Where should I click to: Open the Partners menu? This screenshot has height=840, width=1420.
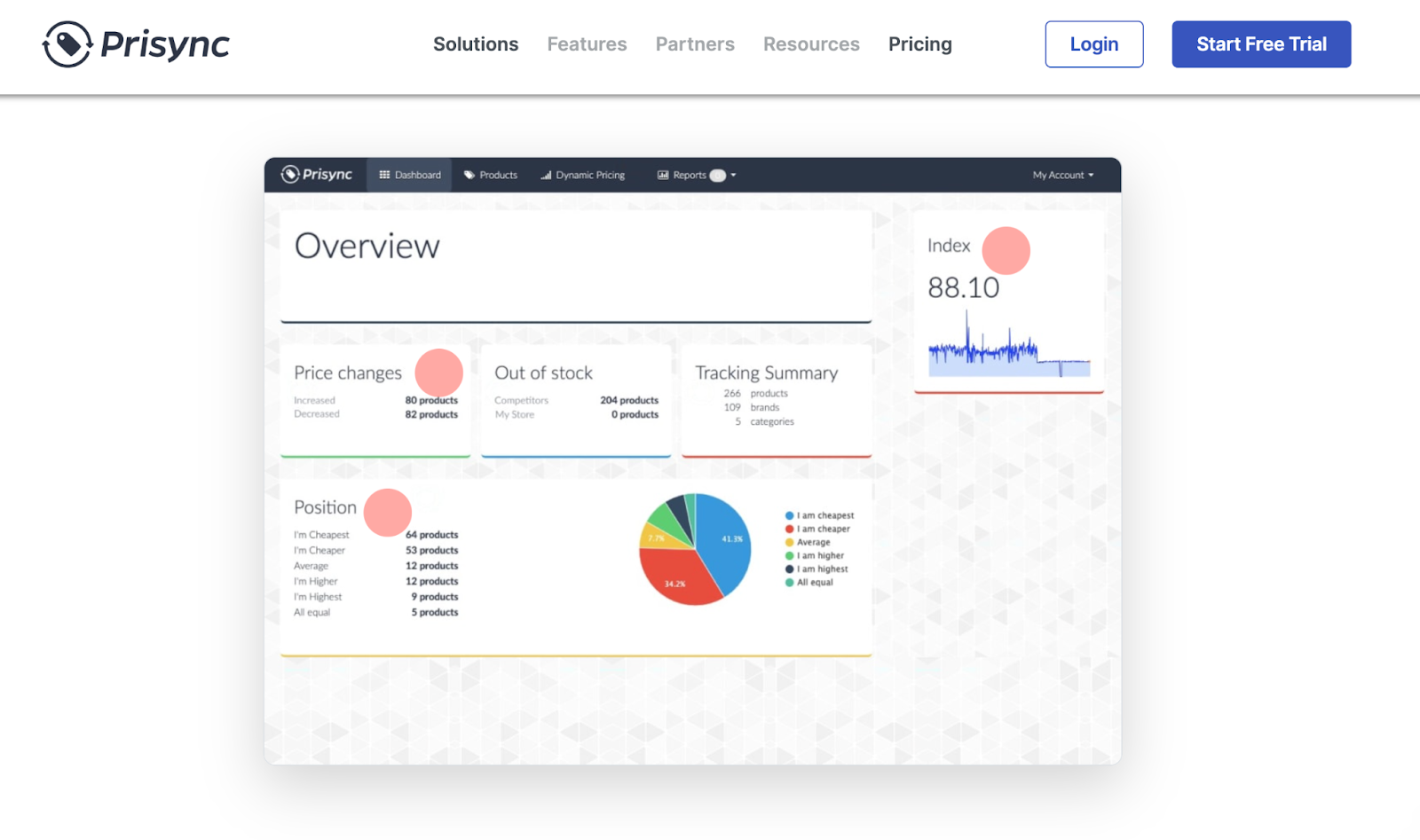pyautogui.click(x=695, y=44)
